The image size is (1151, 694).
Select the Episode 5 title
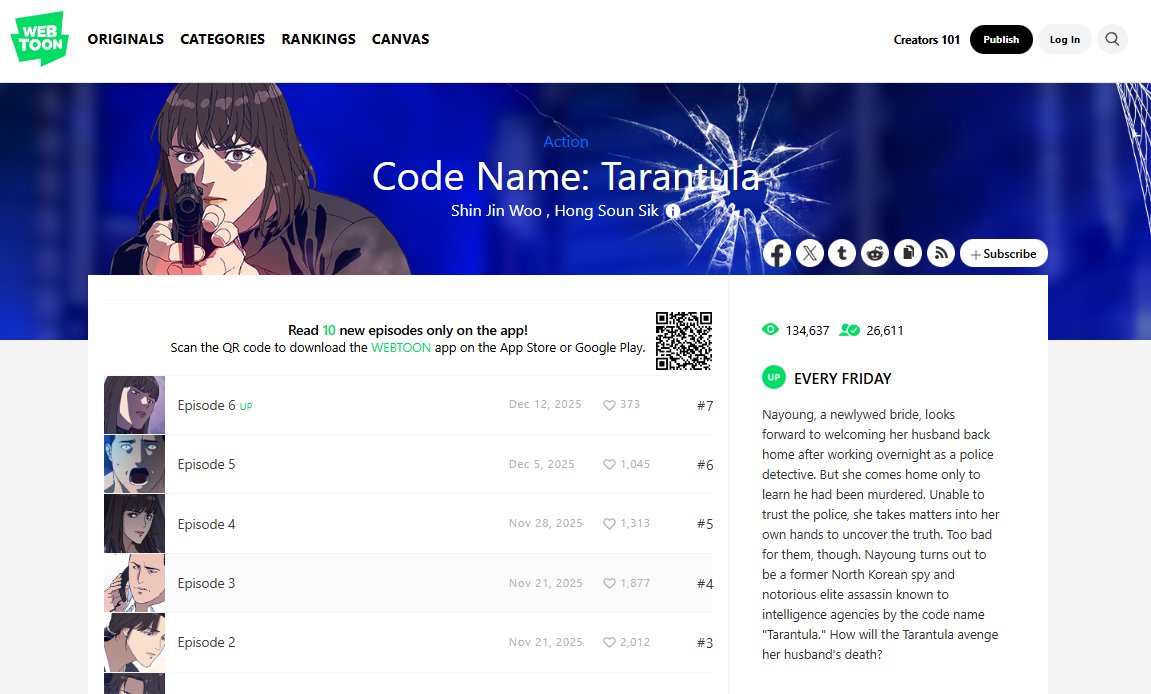coord(206,464)
